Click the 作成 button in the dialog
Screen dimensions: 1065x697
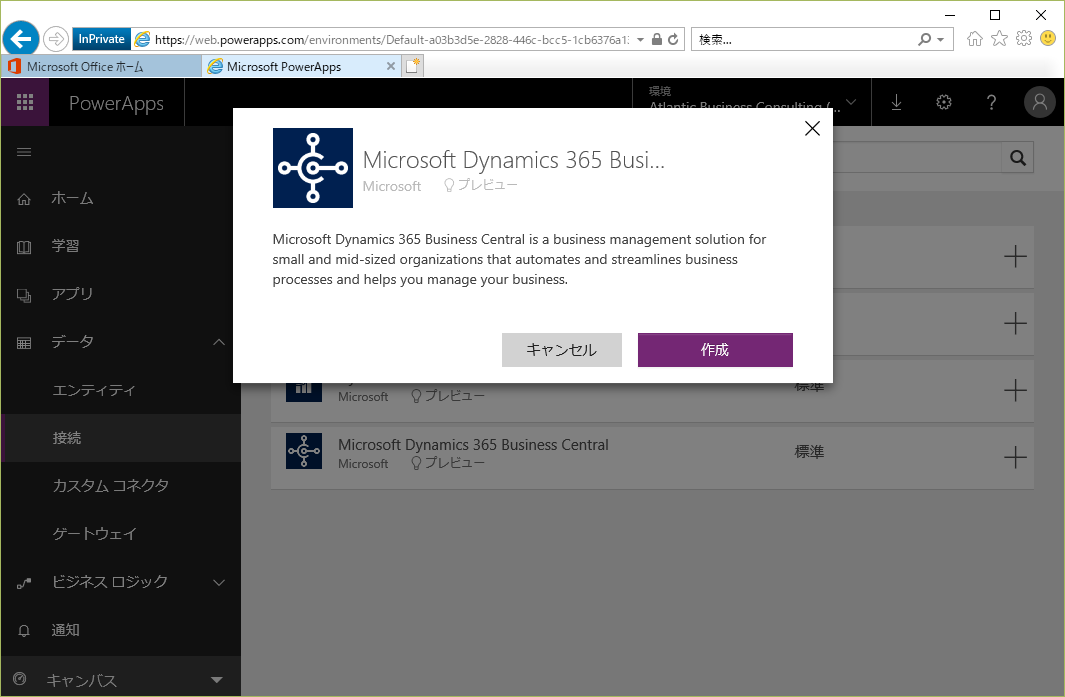click(x=715, y=350)
